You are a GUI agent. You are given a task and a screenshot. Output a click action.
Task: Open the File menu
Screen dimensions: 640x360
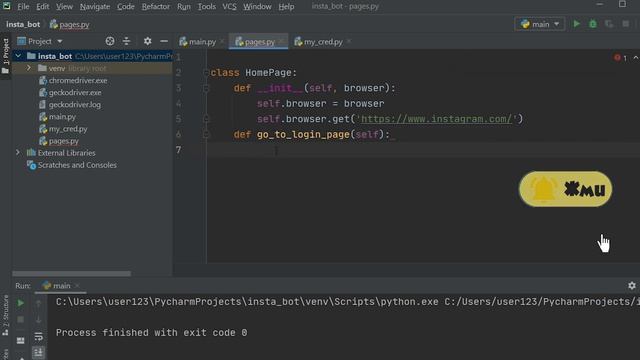point(23,7)
